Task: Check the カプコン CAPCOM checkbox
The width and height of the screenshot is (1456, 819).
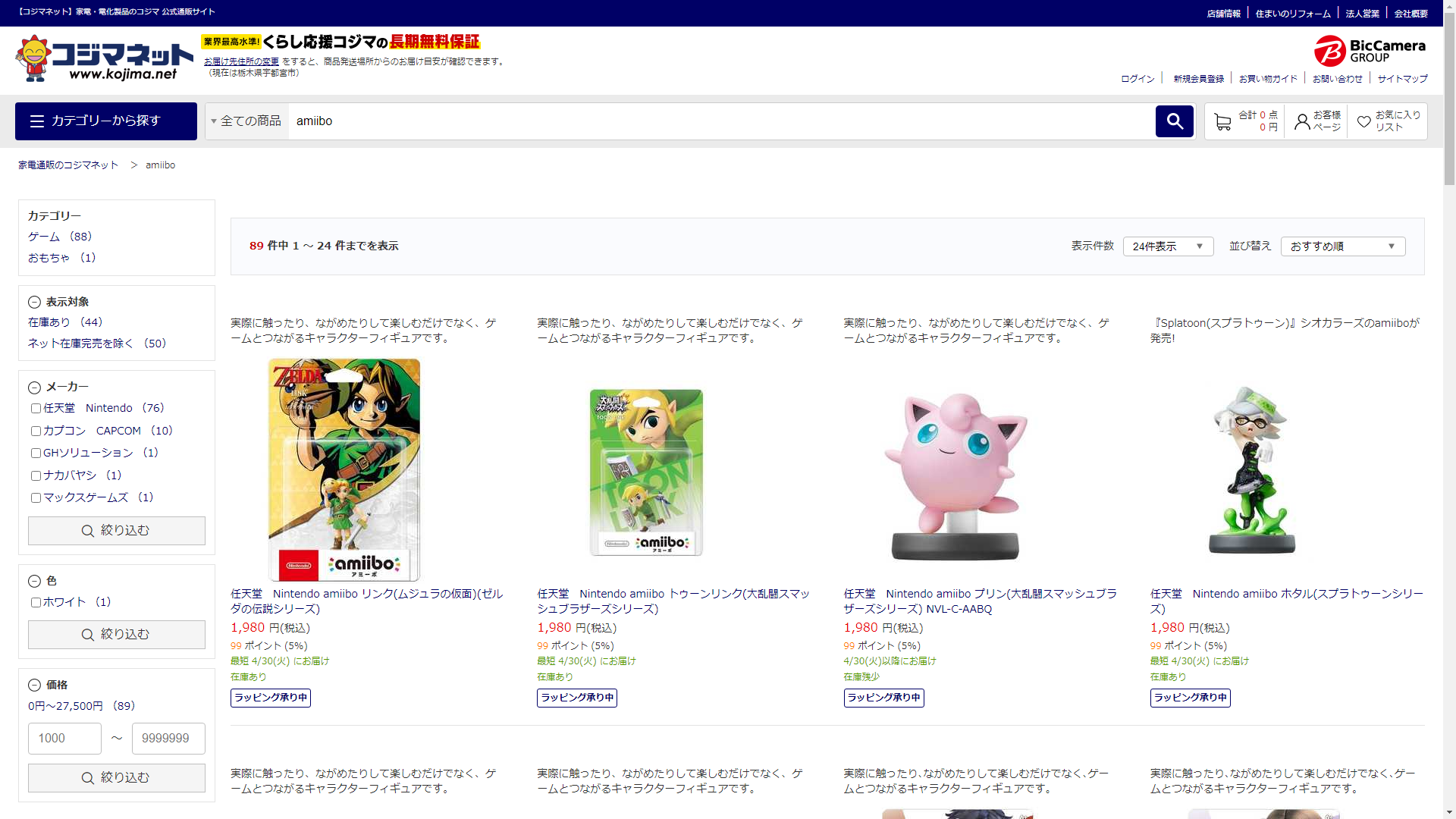Action: (36, 431)
